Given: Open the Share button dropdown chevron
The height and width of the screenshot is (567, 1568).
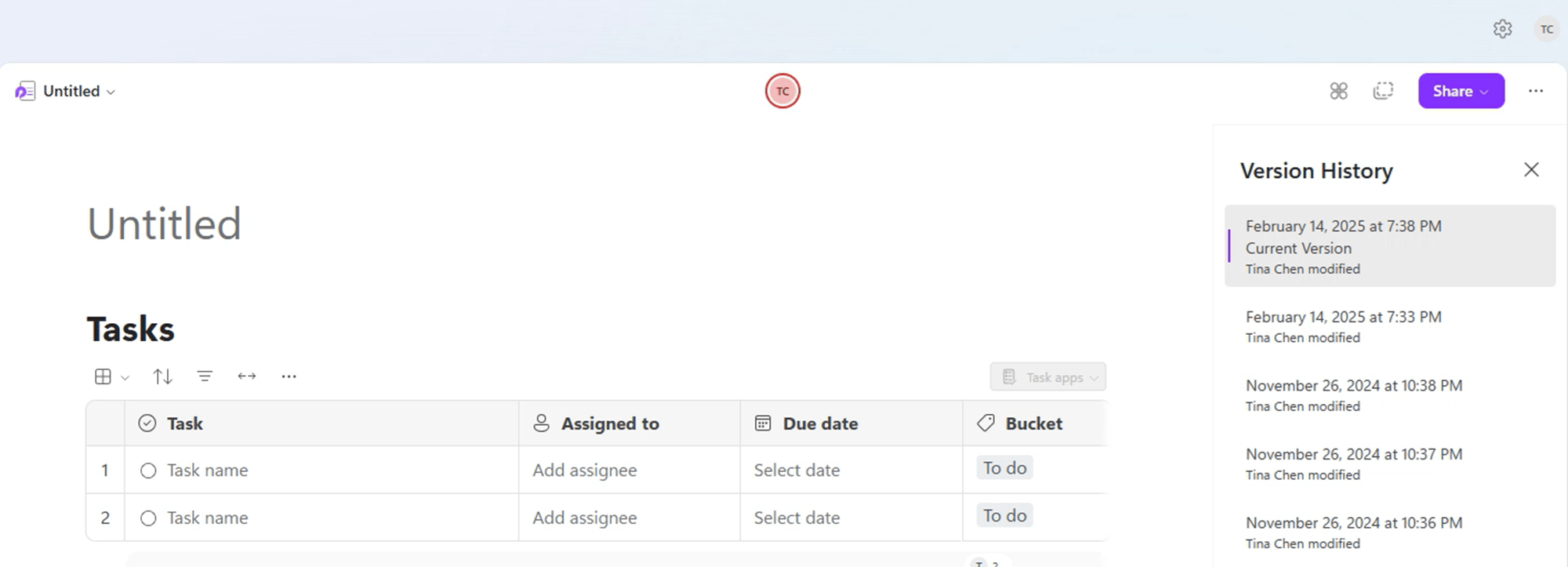Looking at the screenshot, I should [x=1484, y=91].
